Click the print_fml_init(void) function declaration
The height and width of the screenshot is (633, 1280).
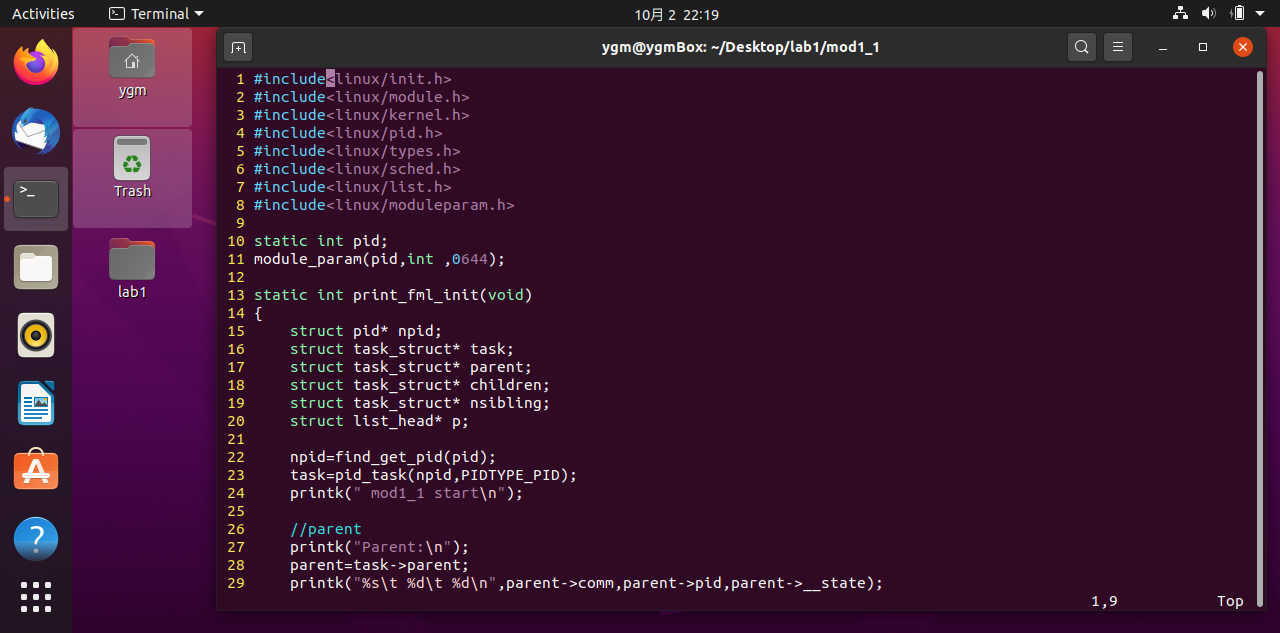393,295
